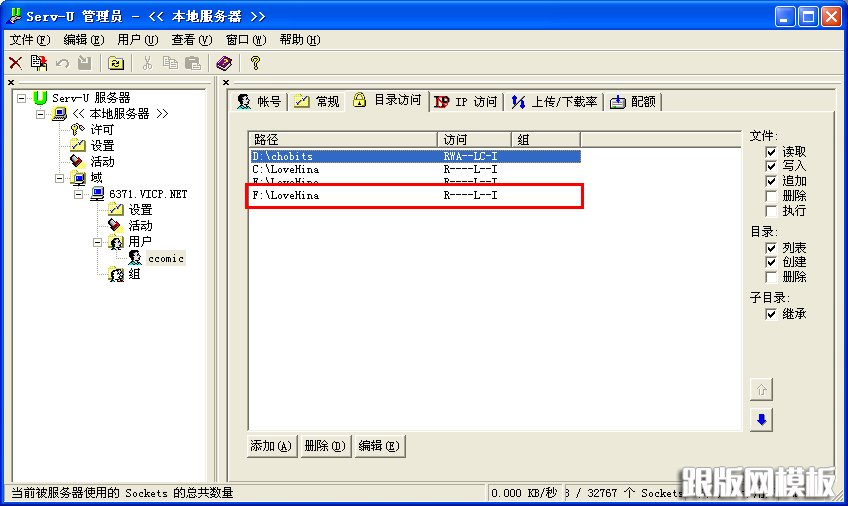Toggle 读取 file read checkbox
Image resolution: width=848 pixels, height=506 pixels.
771,152
